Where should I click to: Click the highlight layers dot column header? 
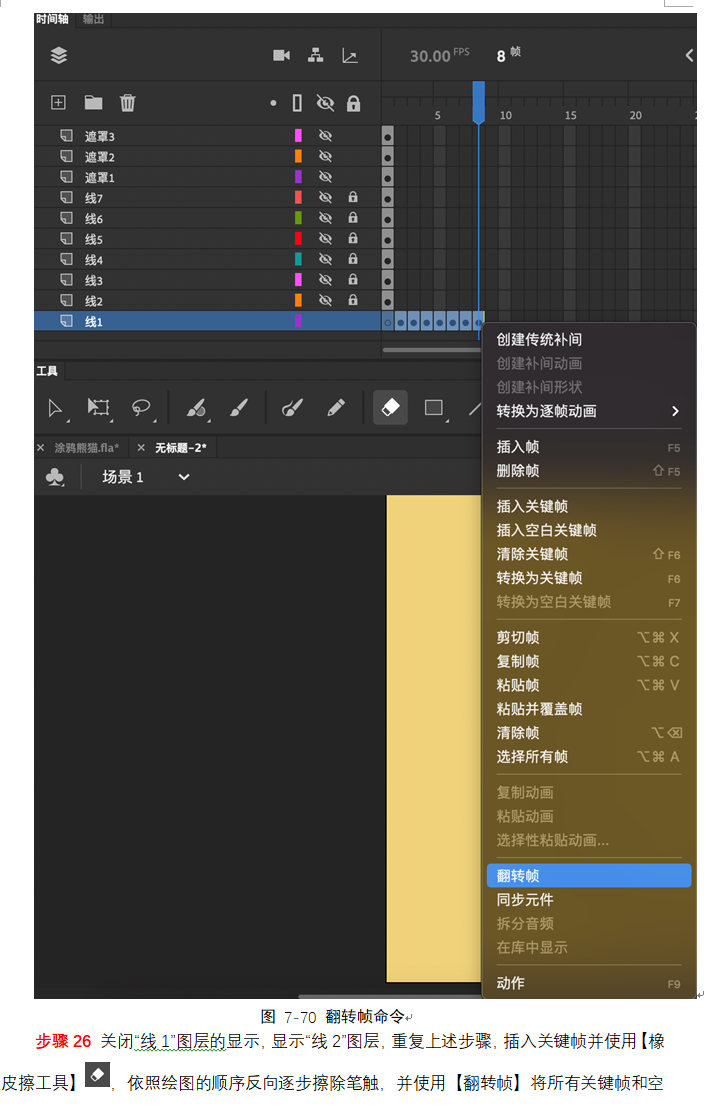point(273,103)
